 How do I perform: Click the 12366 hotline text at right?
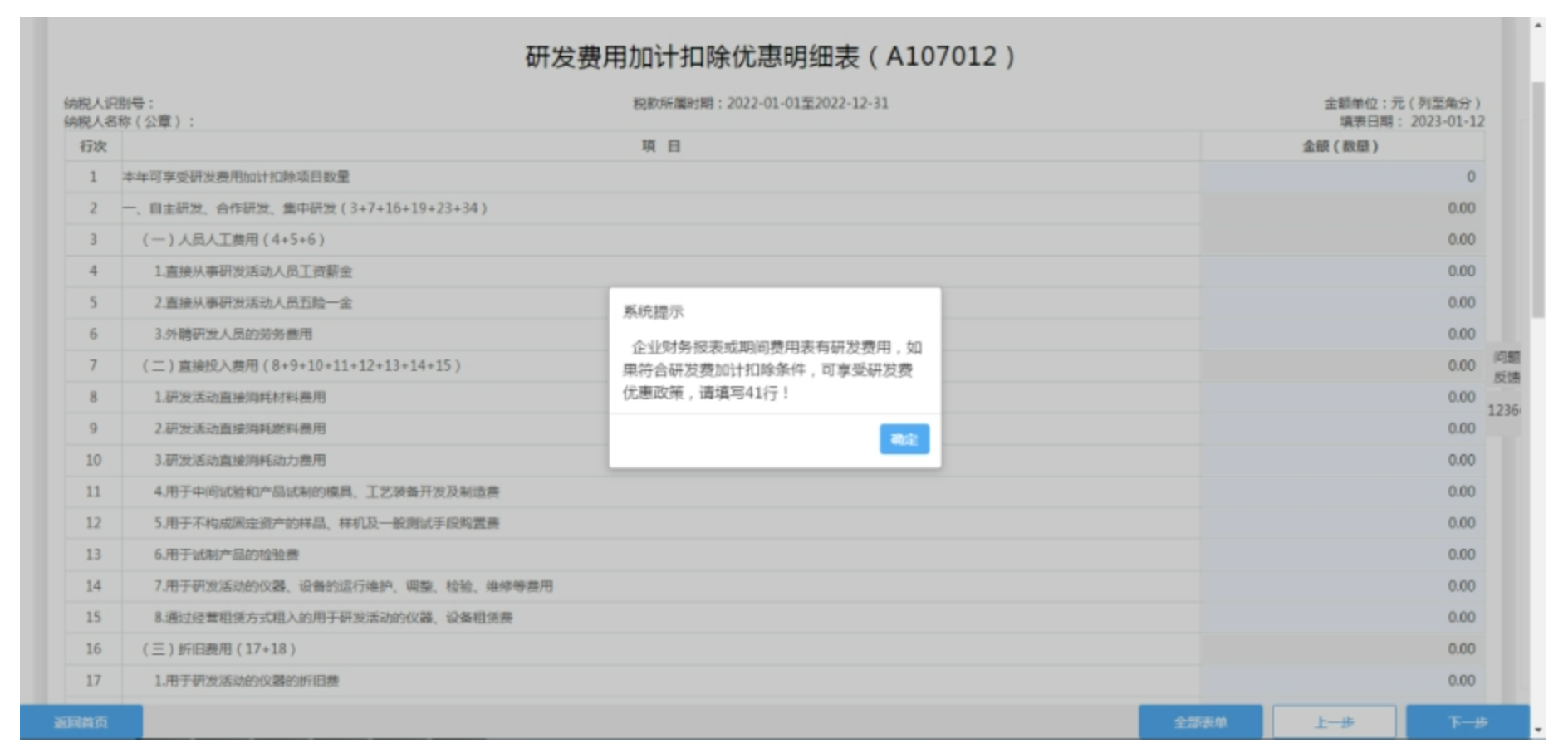pos(1504,410)
